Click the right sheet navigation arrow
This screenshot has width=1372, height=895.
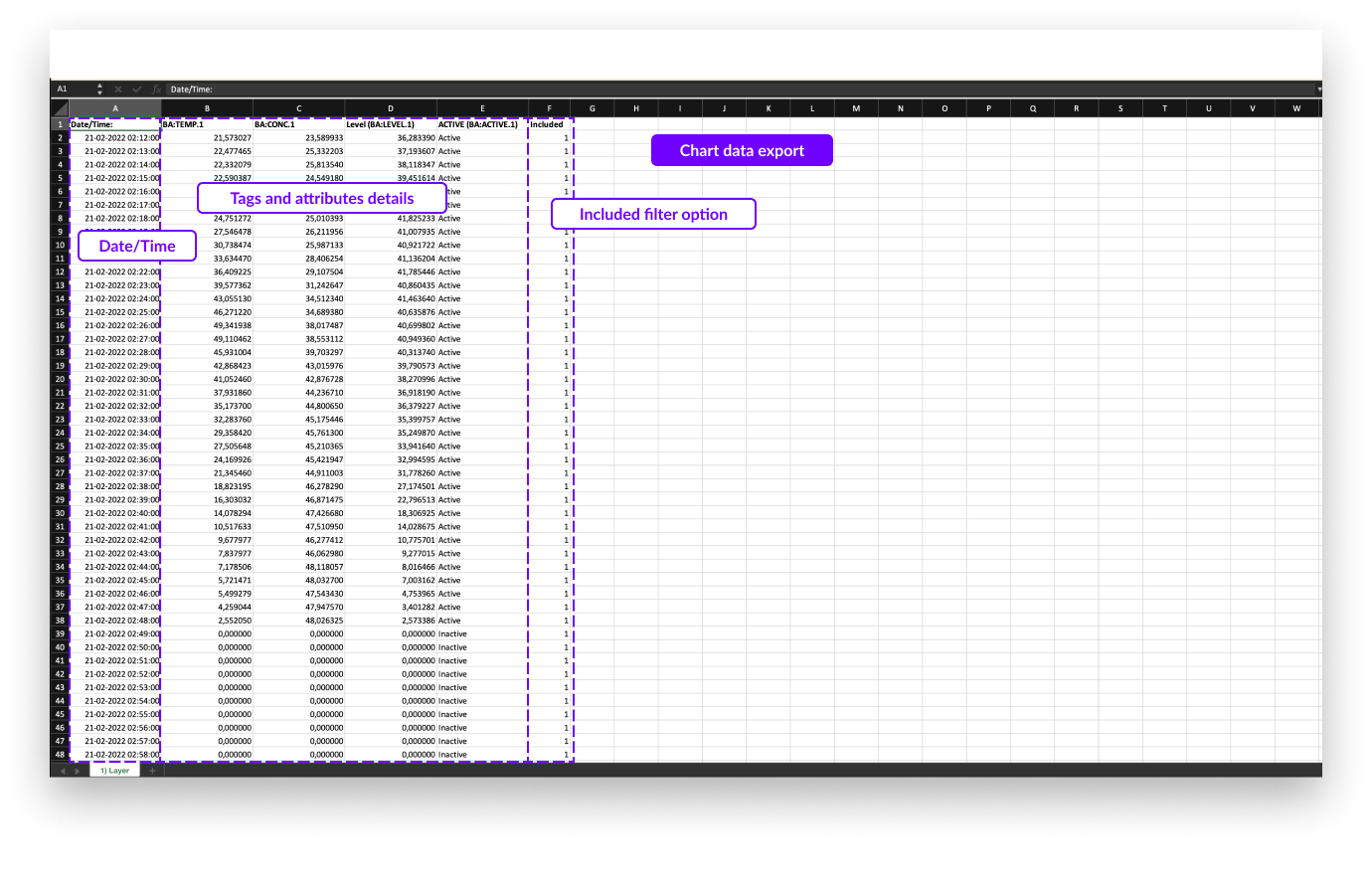pos(77,770)
